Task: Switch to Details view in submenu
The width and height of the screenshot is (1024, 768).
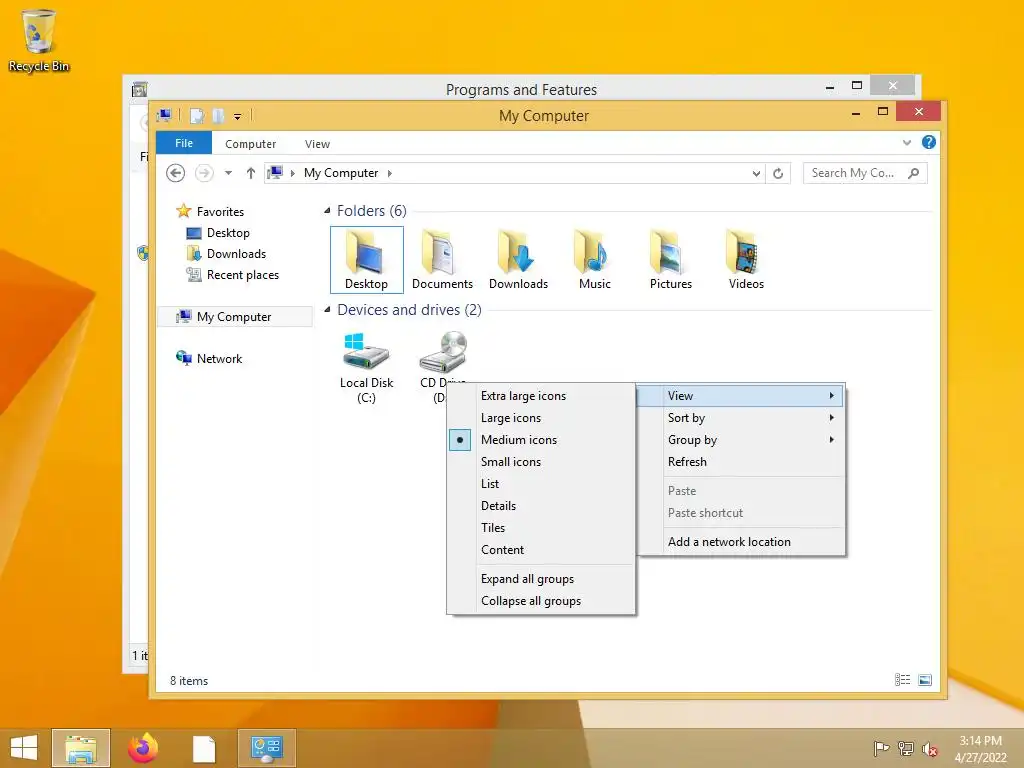Action: click(541, 505)
